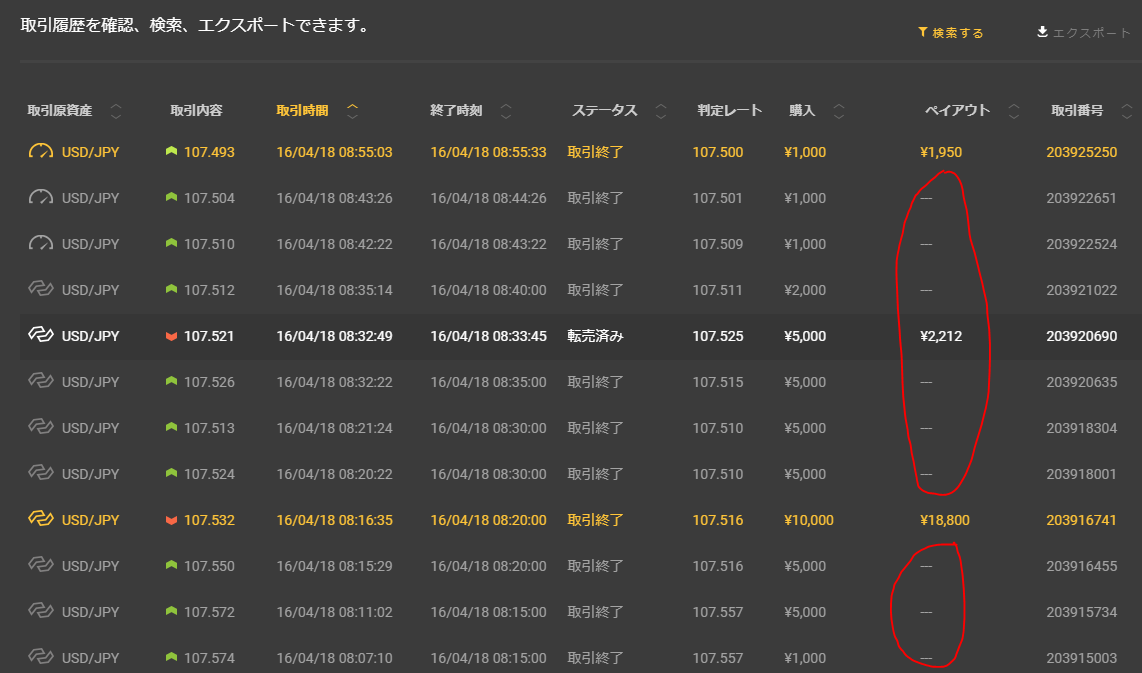The image size is (1142, 673).
Task: Click the gray link icon on trade 203921022
Action: (40, 290)
